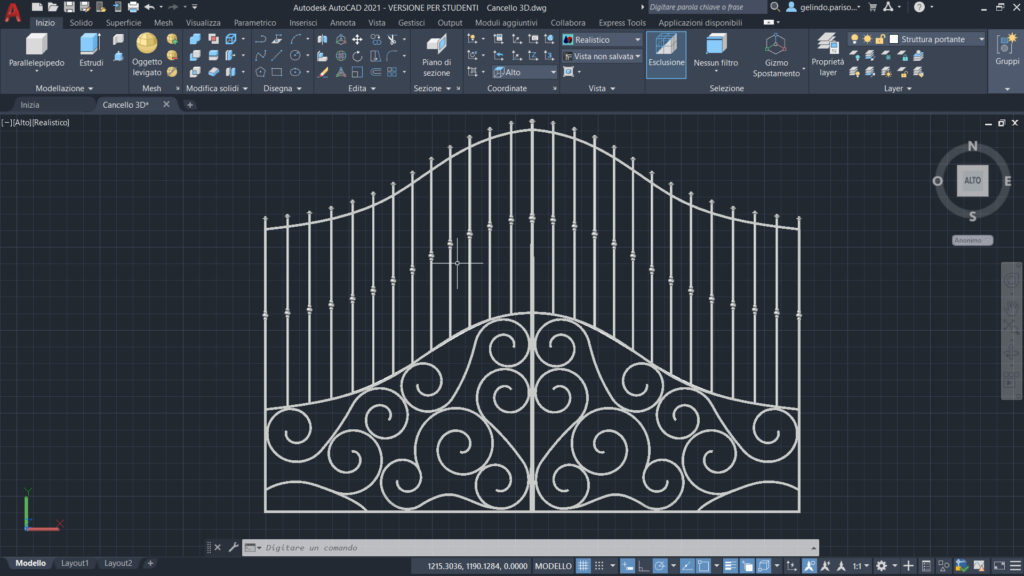Toggle ortho mode in status bar
Viewport: 1024px width, 576px height.
644,566
